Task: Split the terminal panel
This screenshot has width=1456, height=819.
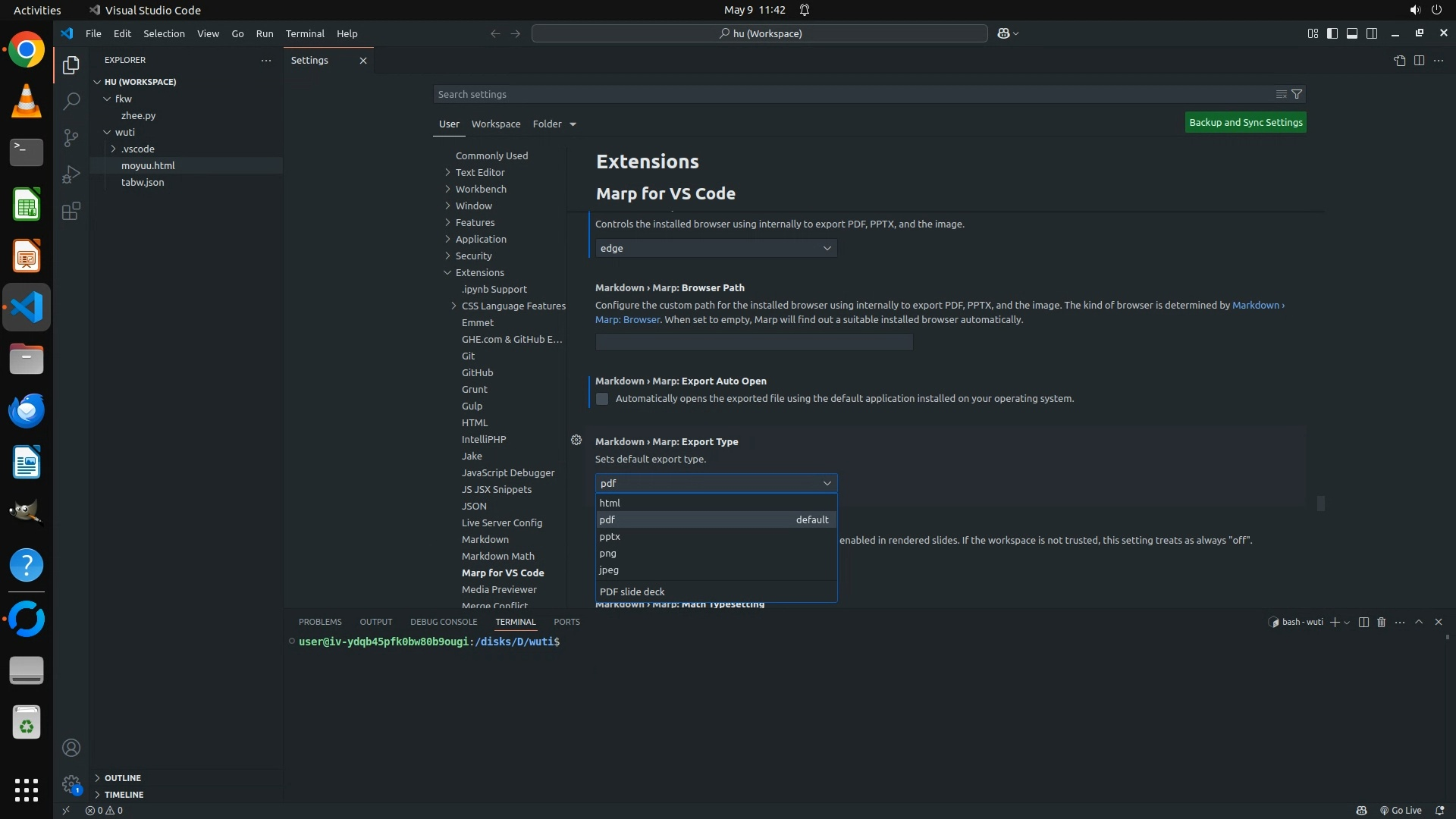Action: [1363, 622]
